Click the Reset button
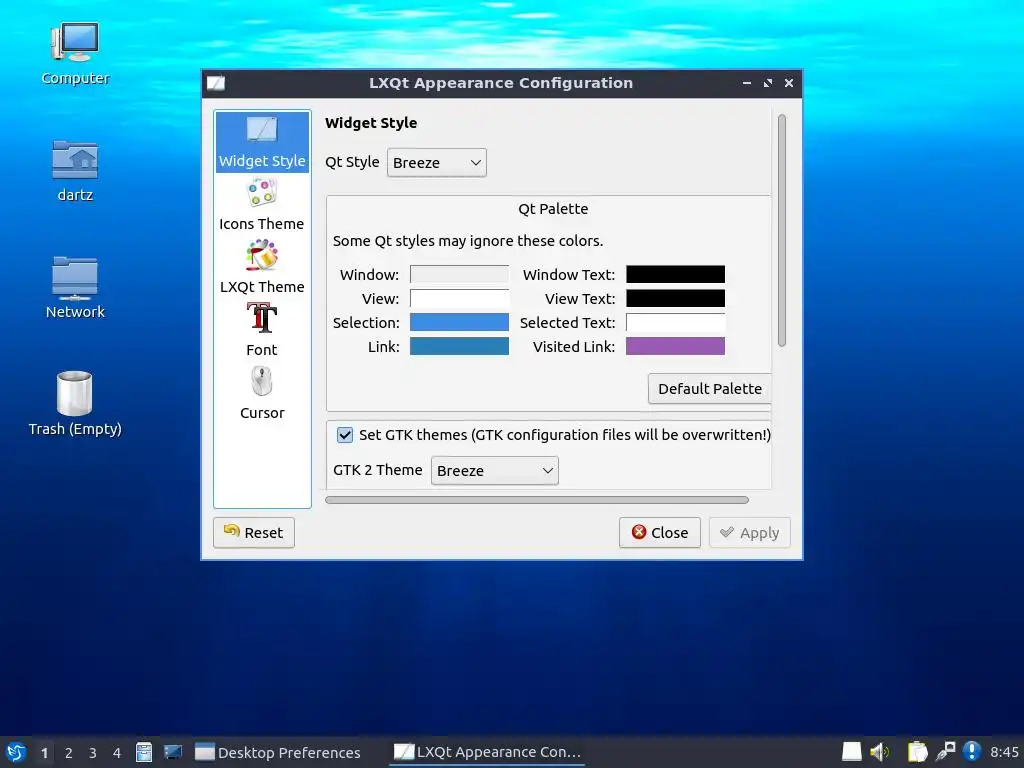The width and height of the screenshot is (1024, 768). pos(254,533)
